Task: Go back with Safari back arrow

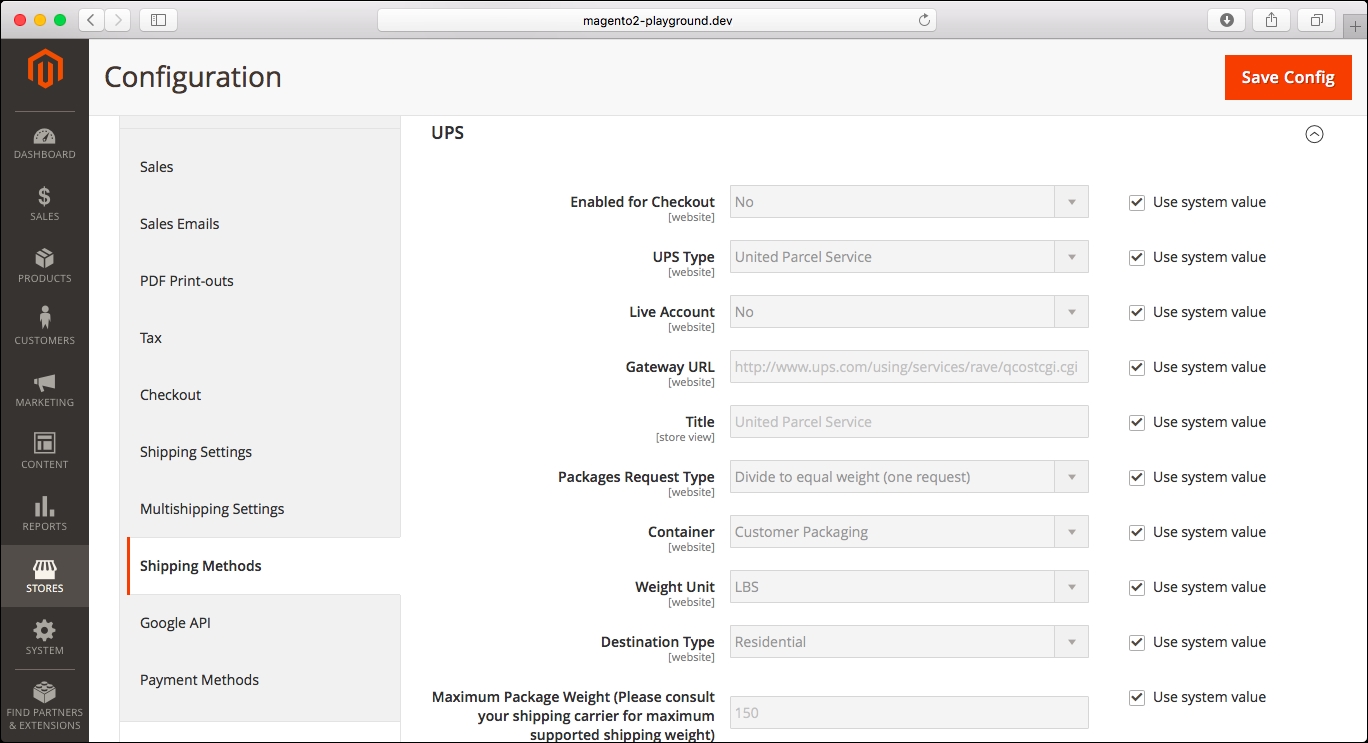Action: [90, 20]
